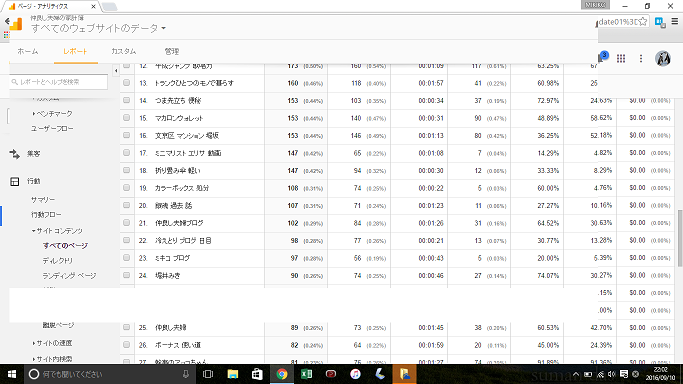The width and height of the screenshot is (683, 384).
Task: Click the page vertical scrollbar thumb
Action: pos(680,238)
